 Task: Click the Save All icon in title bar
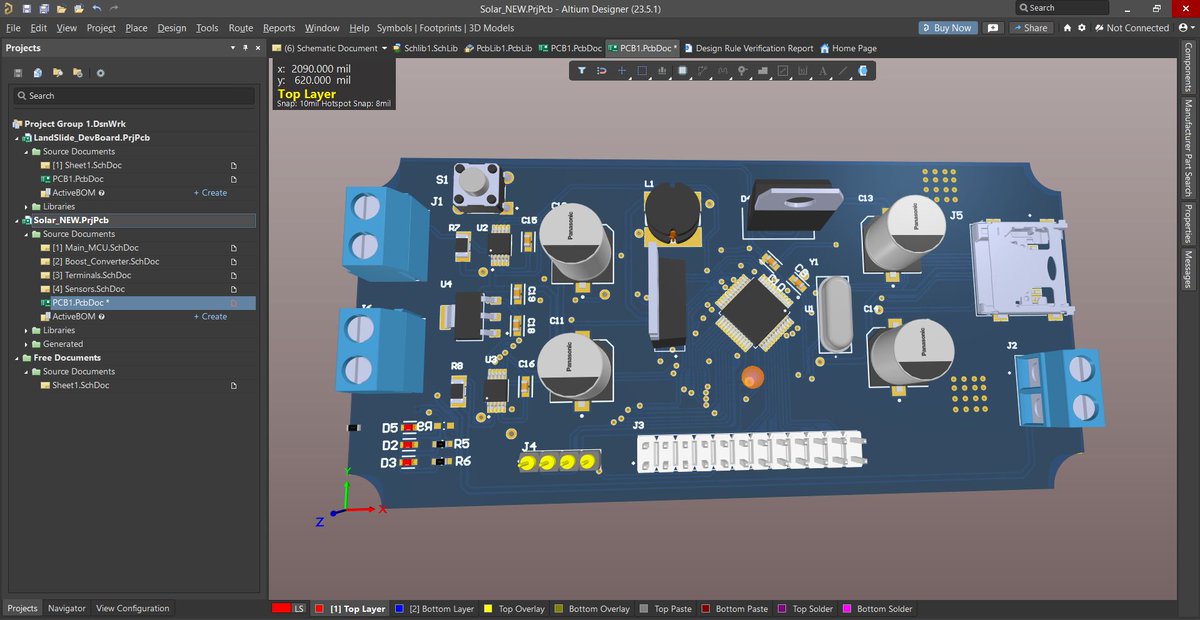44,7
